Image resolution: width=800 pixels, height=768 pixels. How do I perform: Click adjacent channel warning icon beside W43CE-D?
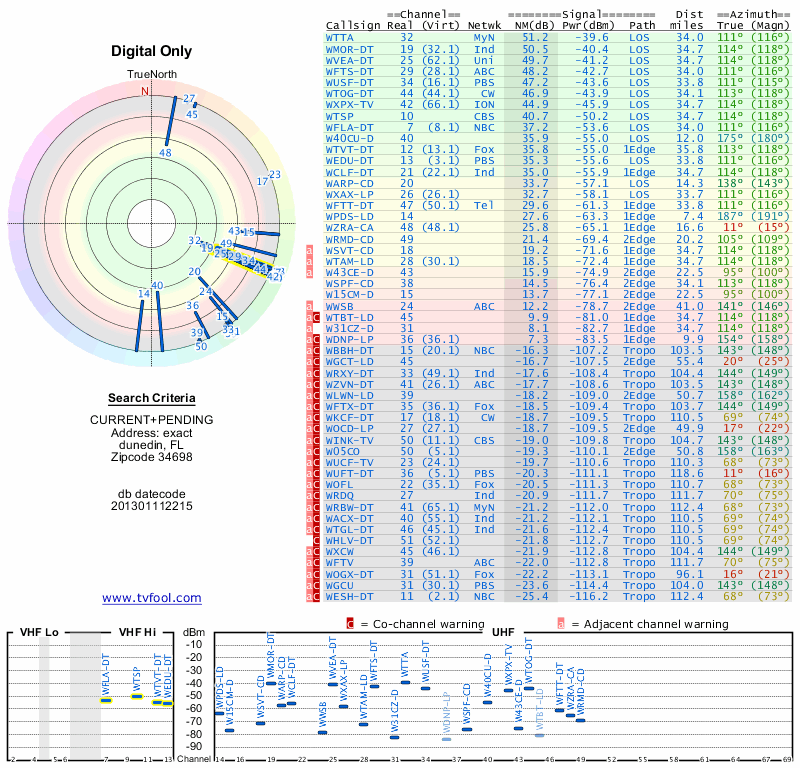309,272
